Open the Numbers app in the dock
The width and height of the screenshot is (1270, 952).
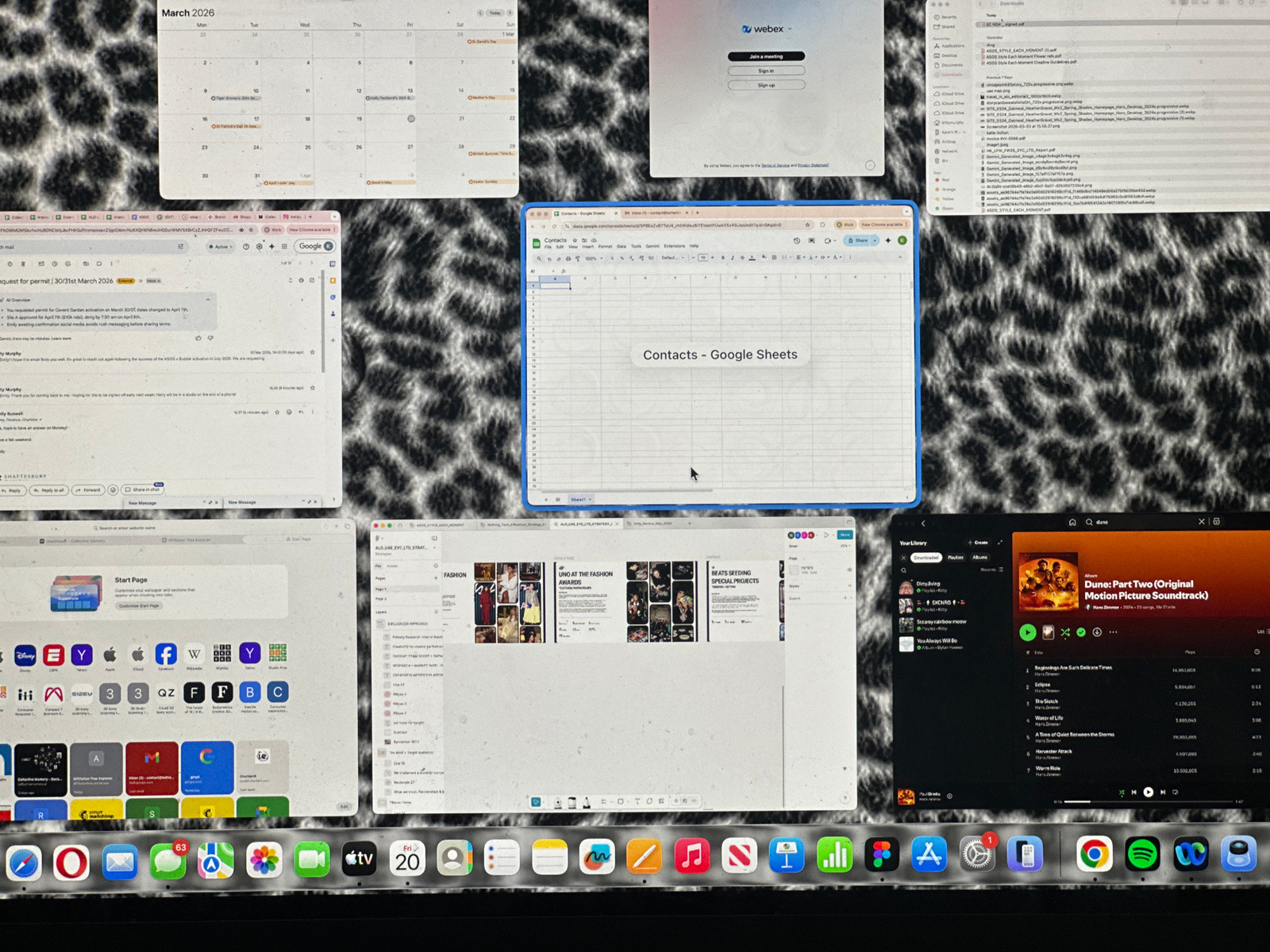click(x=833, y=856)
